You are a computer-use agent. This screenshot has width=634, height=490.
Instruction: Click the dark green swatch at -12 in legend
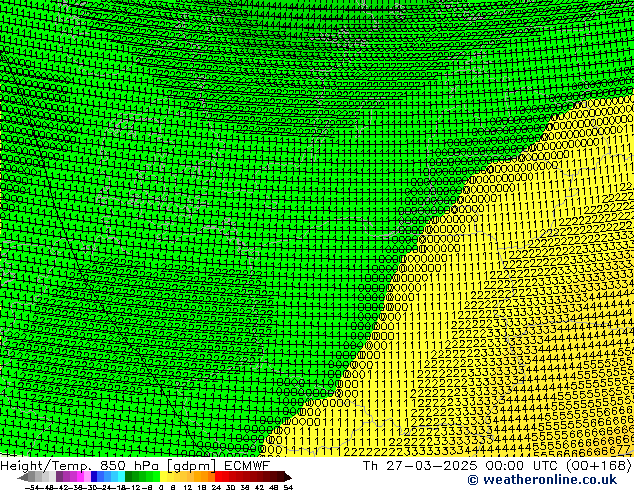point(129,477)
